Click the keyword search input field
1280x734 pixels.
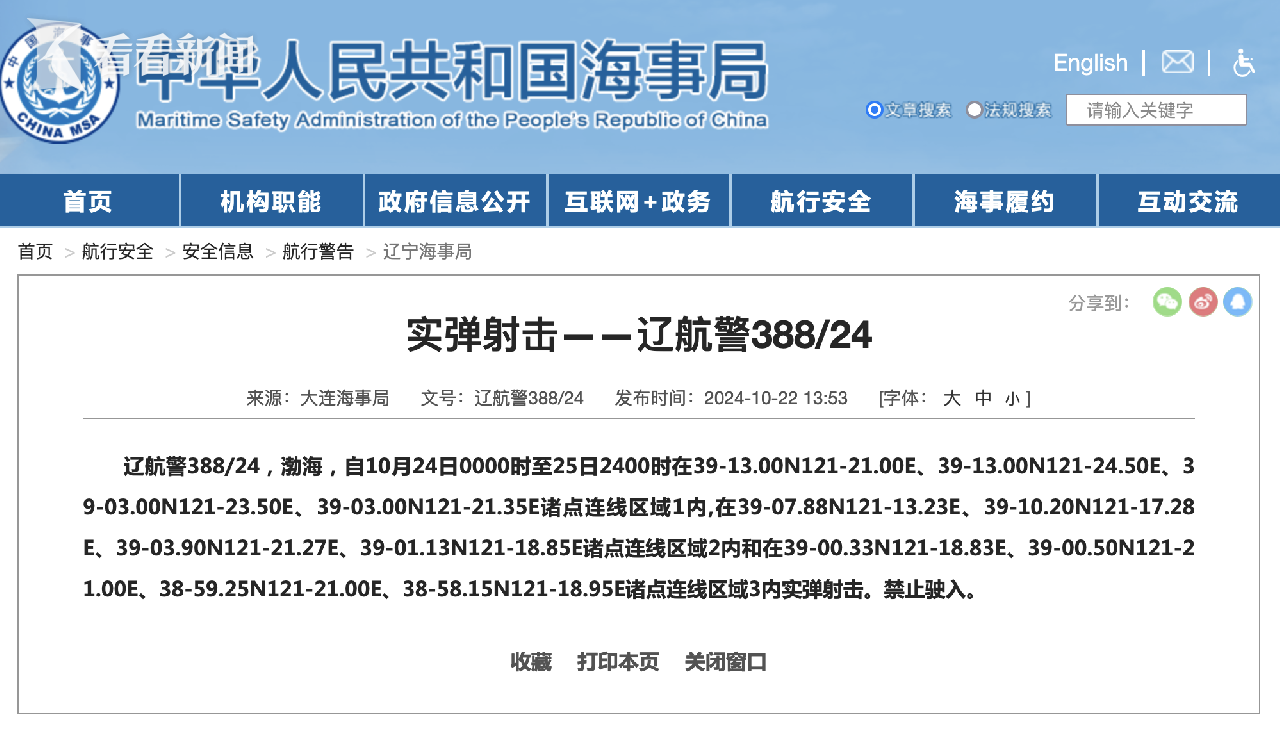coord(1156,110)
